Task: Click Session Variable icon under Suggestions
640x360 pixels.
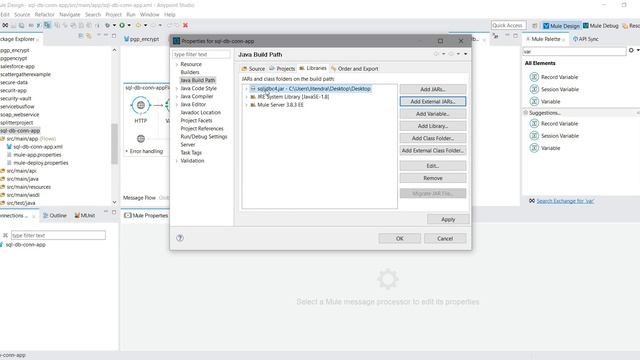Action: point(534,136)
